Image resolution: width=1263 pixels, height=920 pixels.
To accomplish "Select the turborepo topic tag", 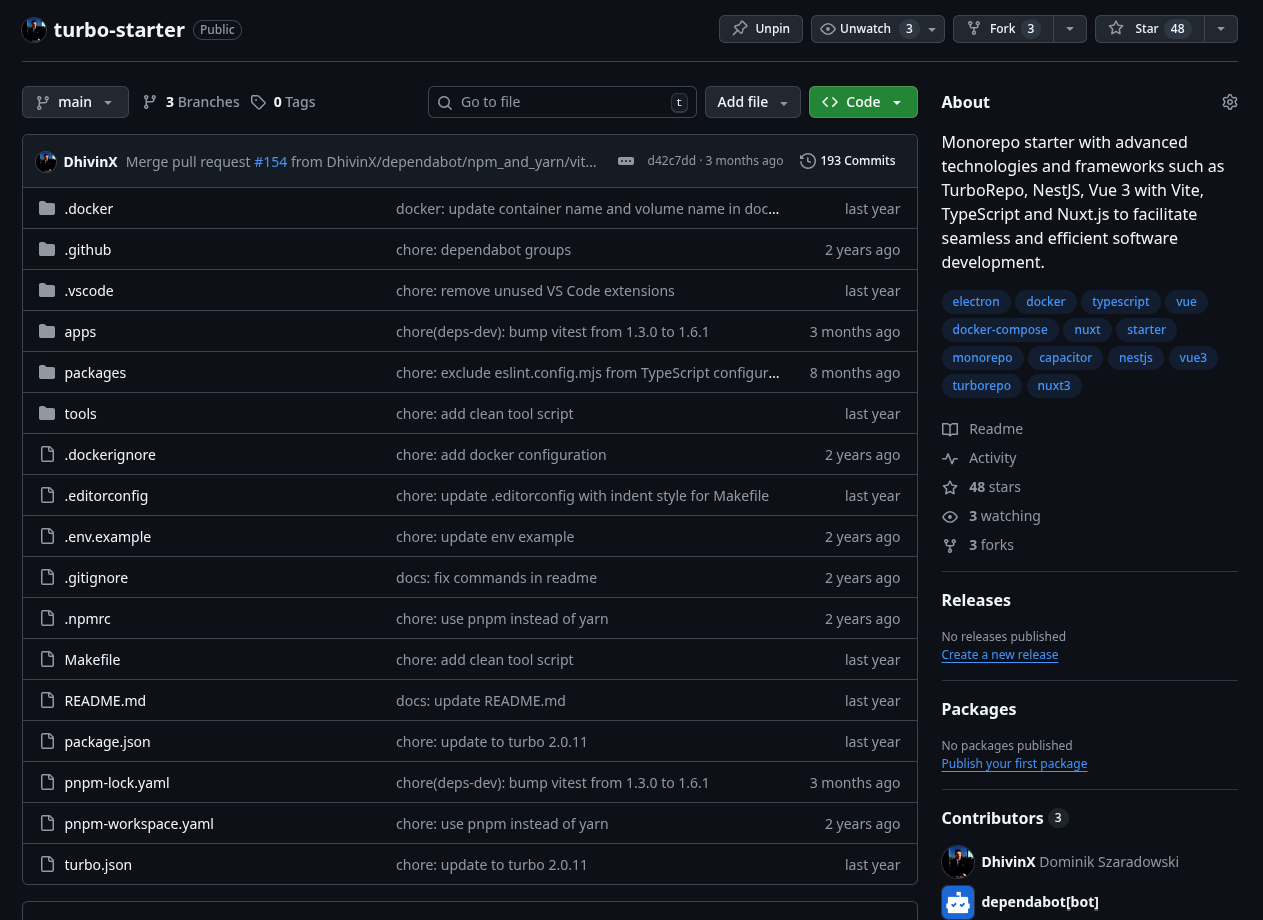I will (981, 386).
